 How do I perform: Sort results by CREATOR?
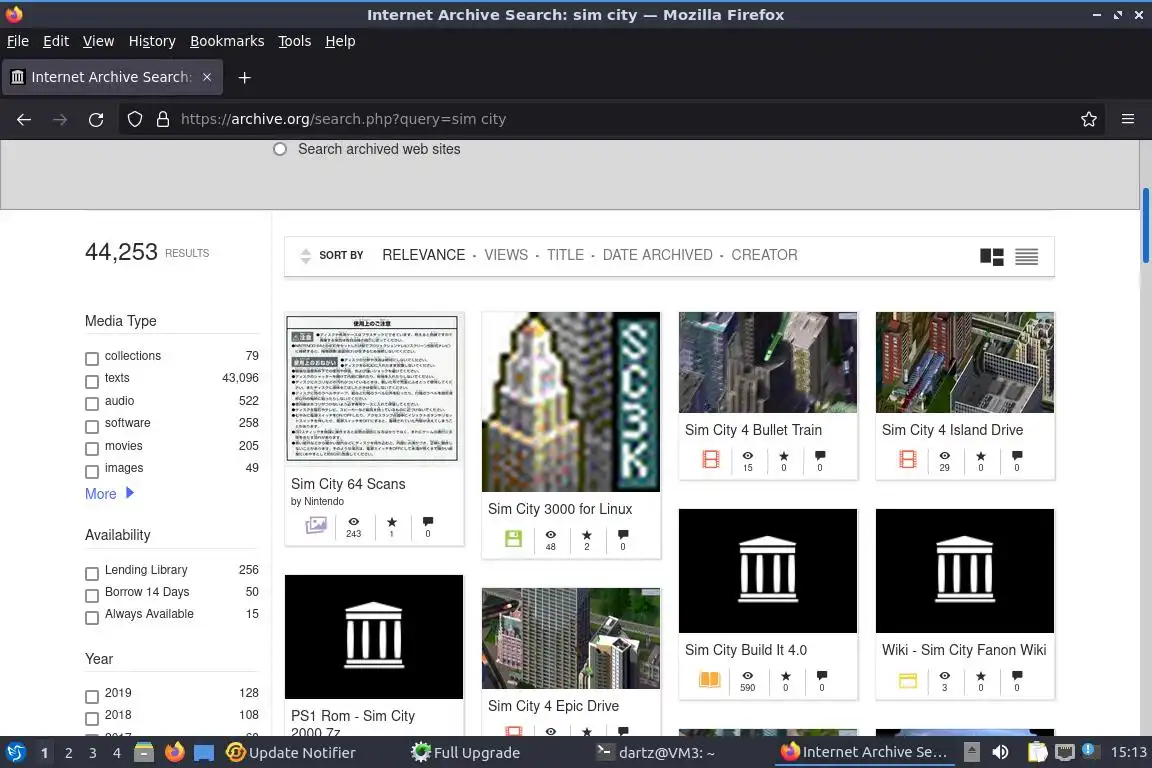764,255
